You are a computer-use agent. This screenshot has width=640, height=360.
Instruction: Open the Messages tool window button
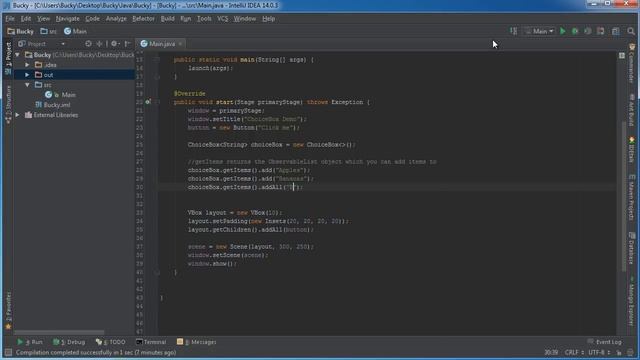[196, 342]
